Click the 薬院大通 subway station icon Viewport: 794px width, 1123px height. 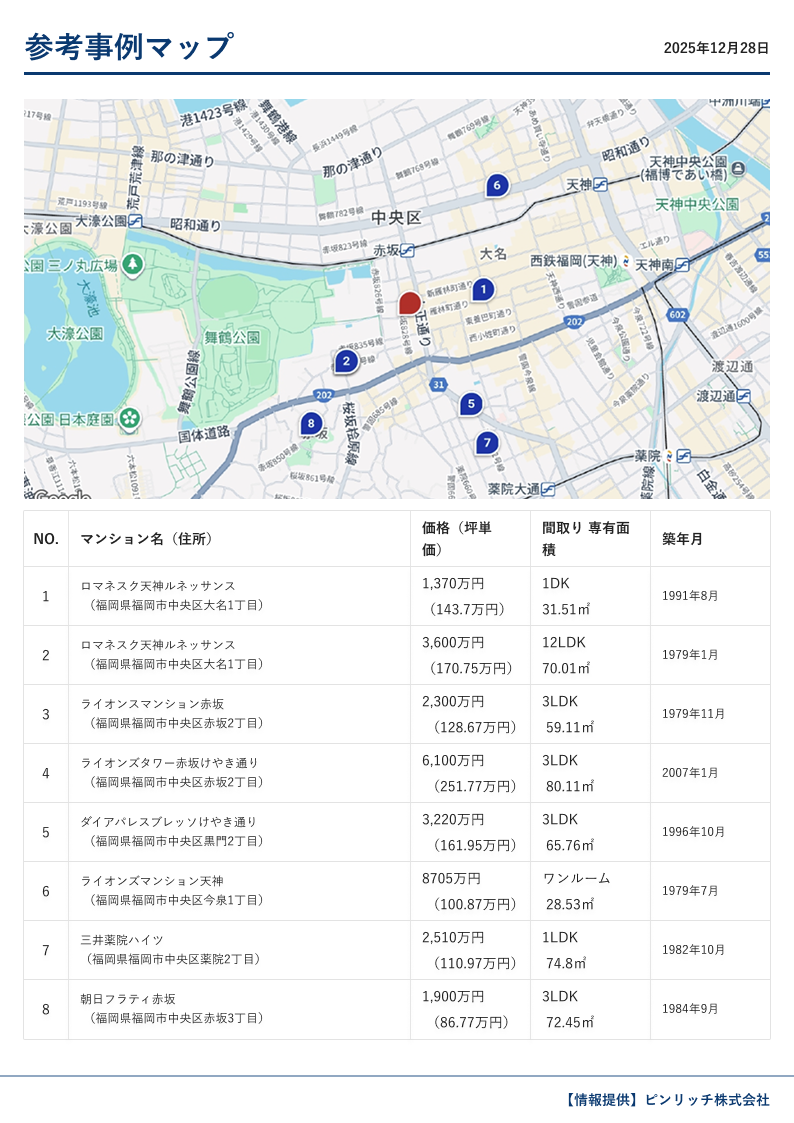548,489
